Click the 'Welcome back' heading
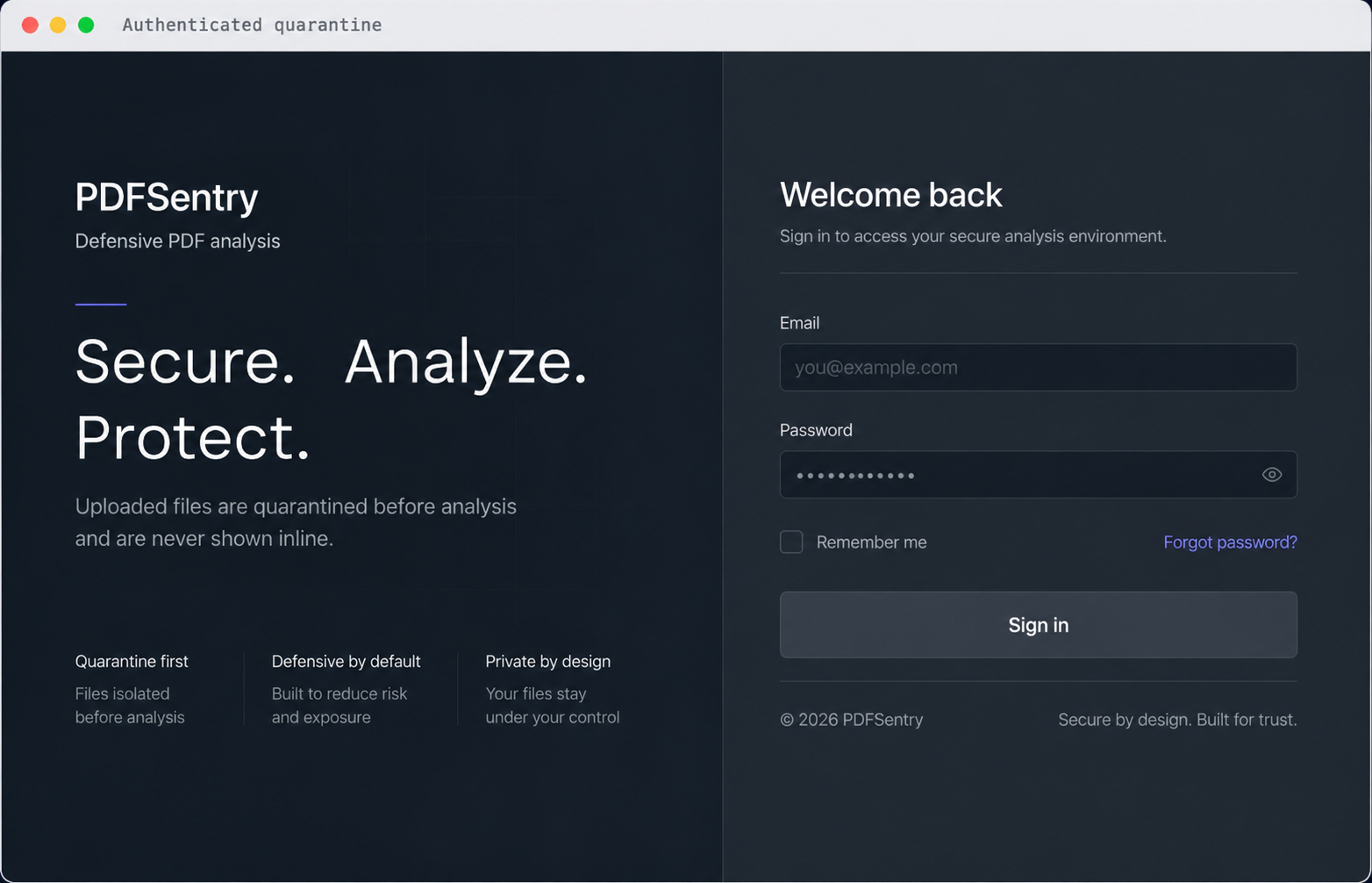Viewport: 1372px width, 883px height. point(890,195)
